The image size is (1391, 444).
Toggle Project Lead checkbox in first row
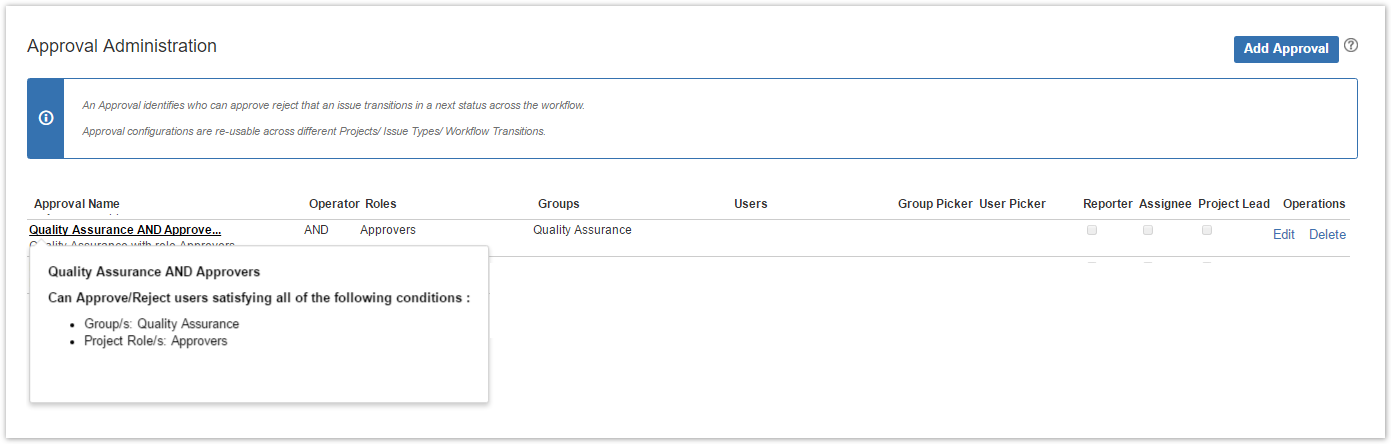coord(1207,230)
